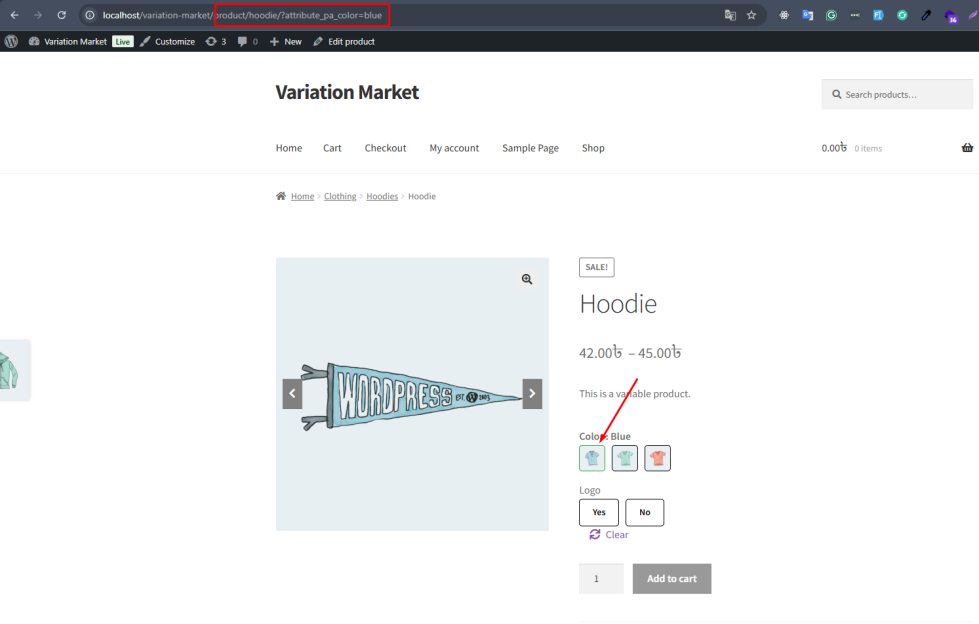Image resolution: width=979 pixels, height=624 pixels.
Task: Go to the Checkout menu item
Action: tap(385, 148)
